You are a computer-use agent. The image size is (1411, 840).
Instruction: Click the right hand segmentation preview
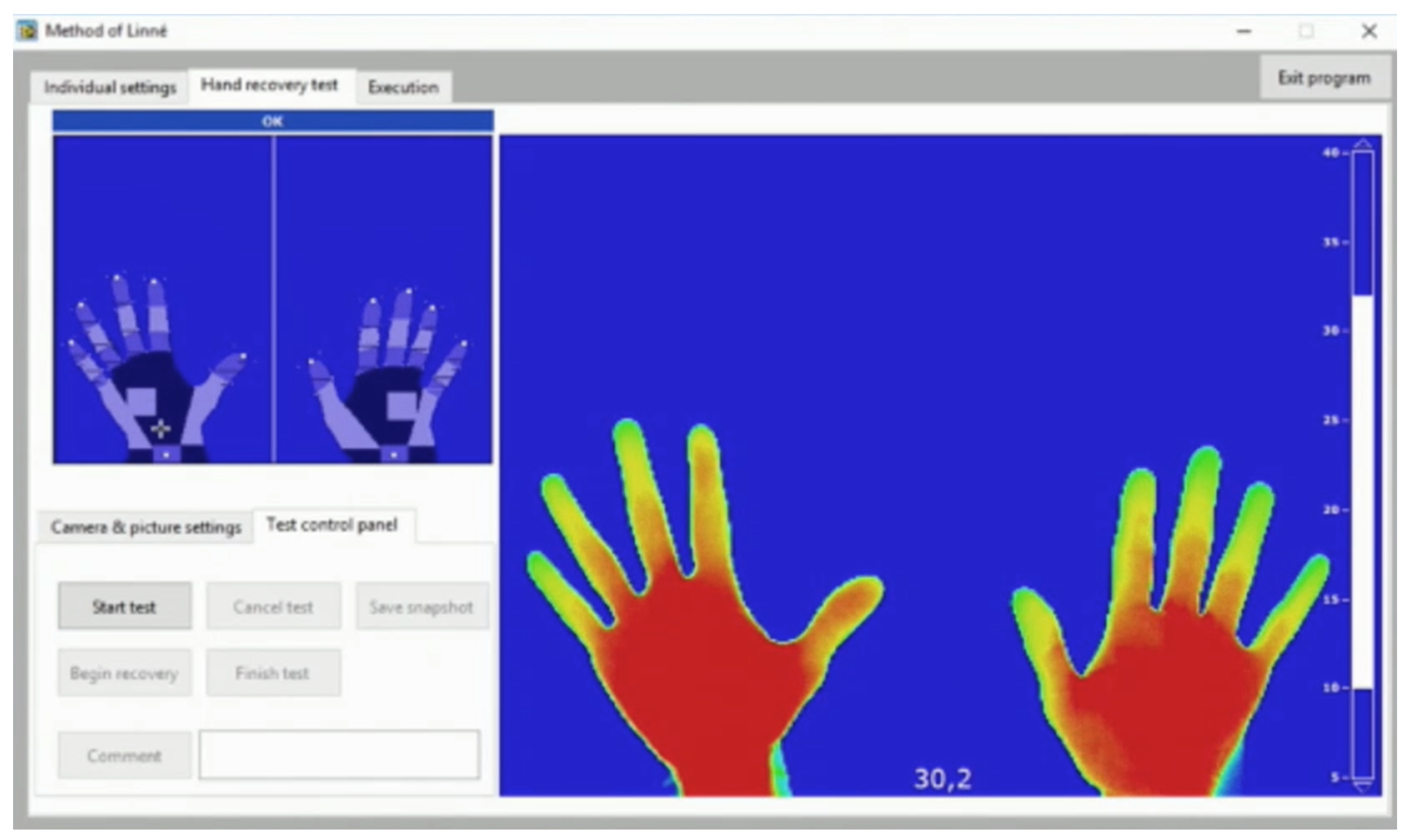384,299
